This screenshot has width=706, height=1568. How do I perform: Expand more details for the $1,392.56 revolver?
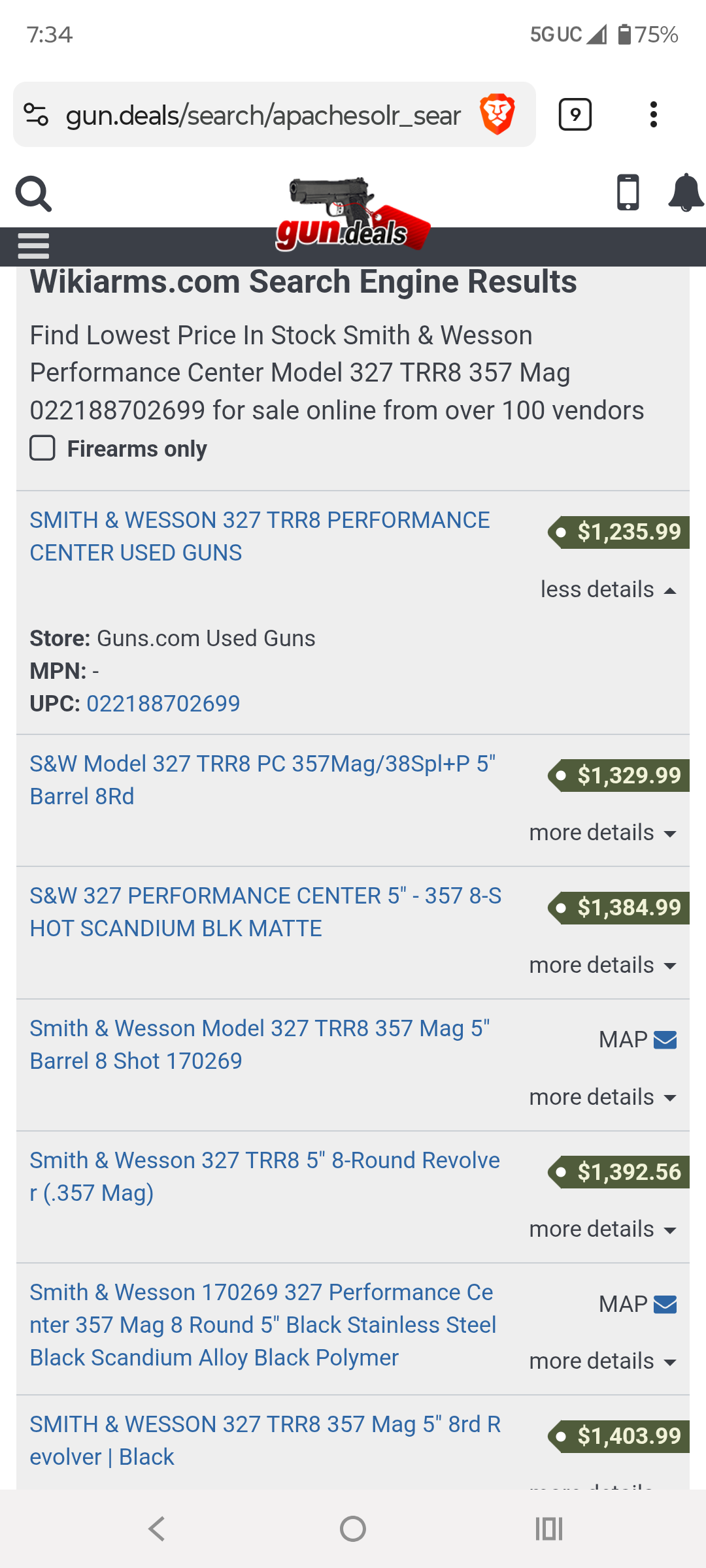pyautogui.click(x=603, y=1229)
